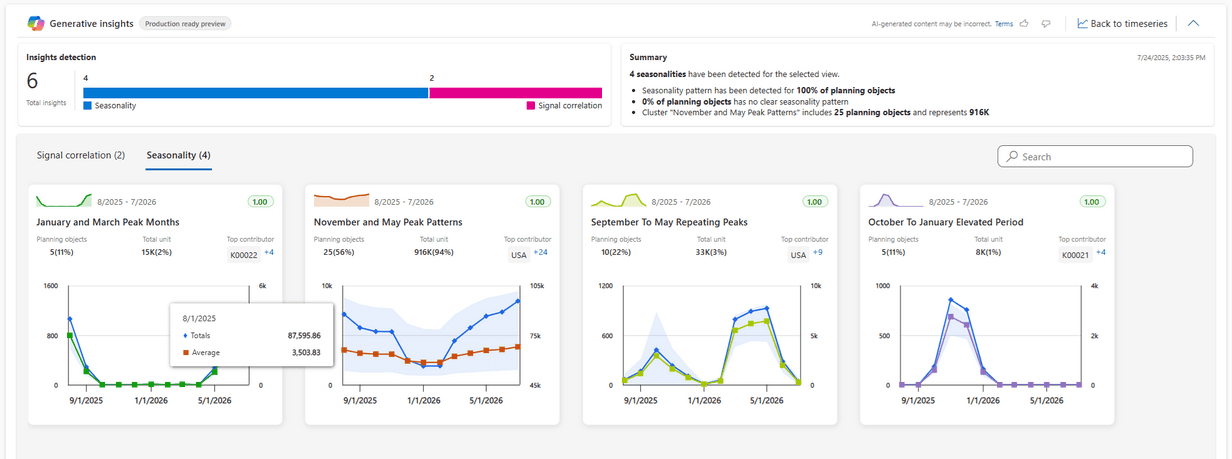Click peak data point in October card chart
This screenshot has height=459, width=1232.
click(950, 300)
